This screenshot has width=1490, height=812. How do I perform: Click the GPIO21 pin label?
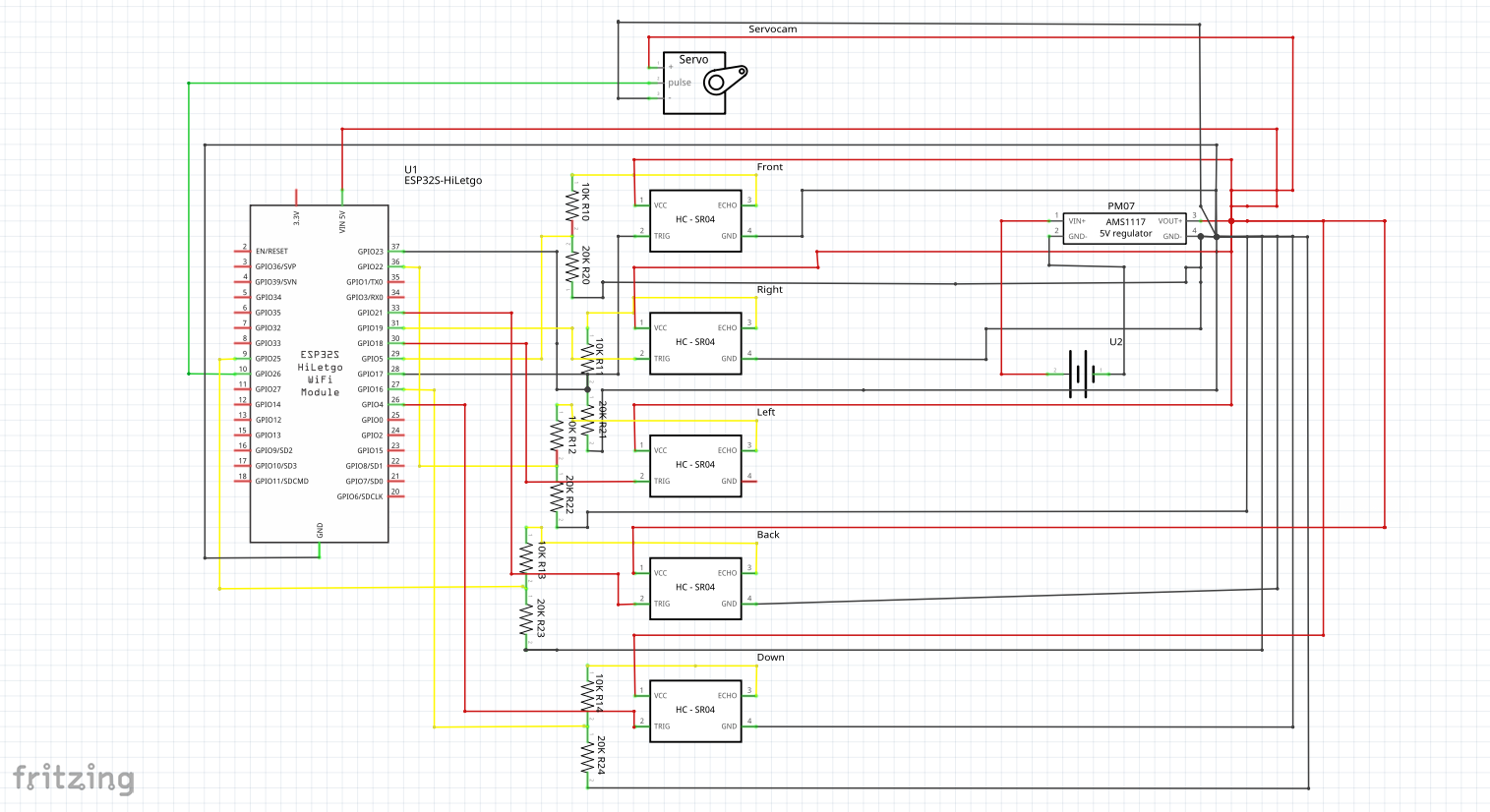coord(371,313)
